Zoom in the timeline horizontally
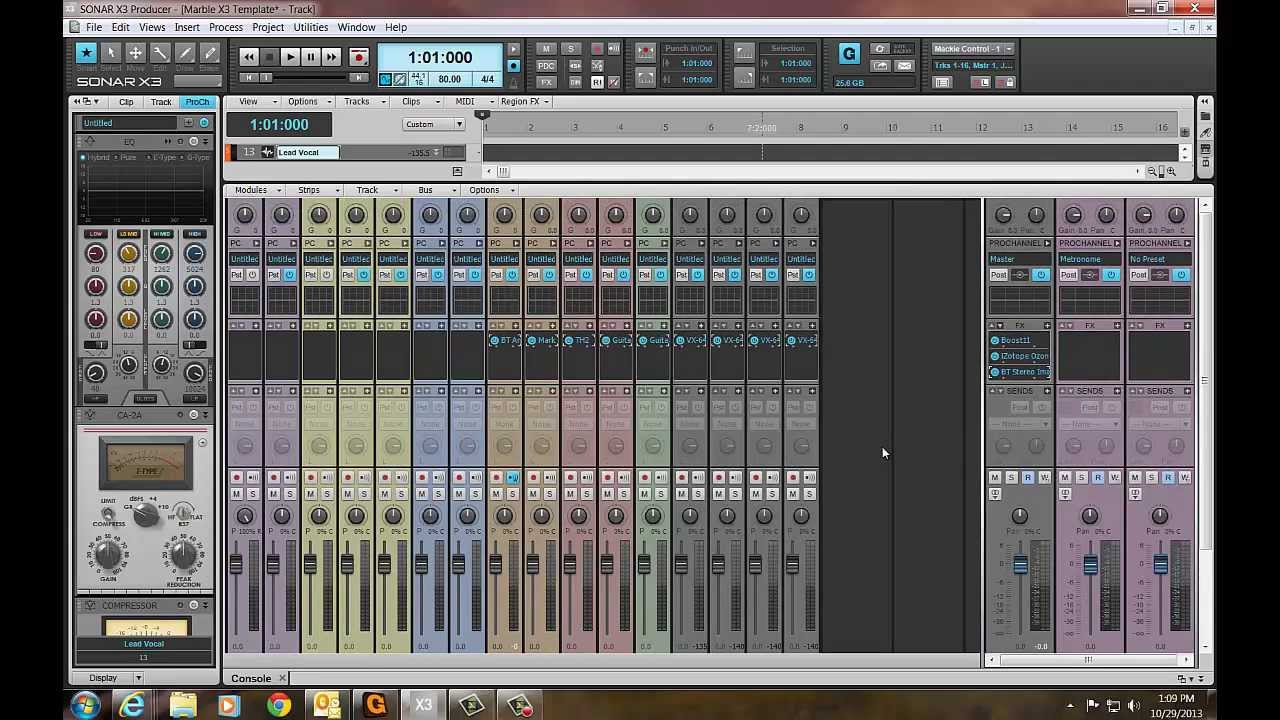Image resolution: width=1280 pixels, height=720 pixels. (x=1170, y=172)
